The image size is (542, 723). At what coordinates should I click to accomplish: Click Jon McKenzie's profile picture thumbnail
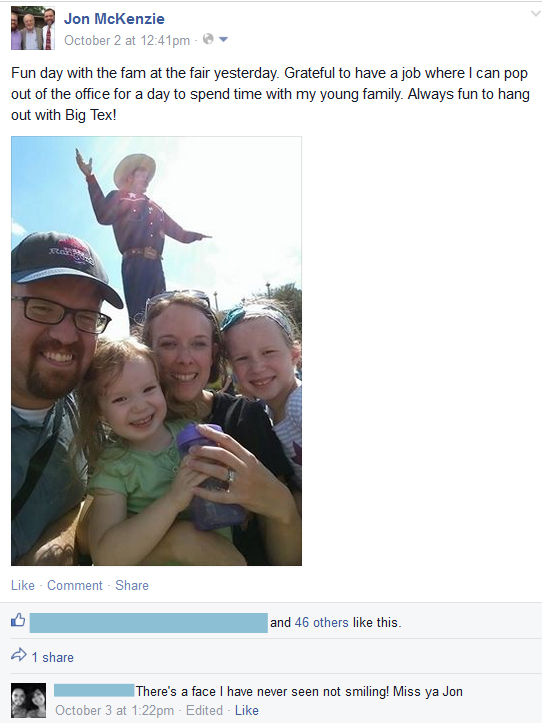33,28
